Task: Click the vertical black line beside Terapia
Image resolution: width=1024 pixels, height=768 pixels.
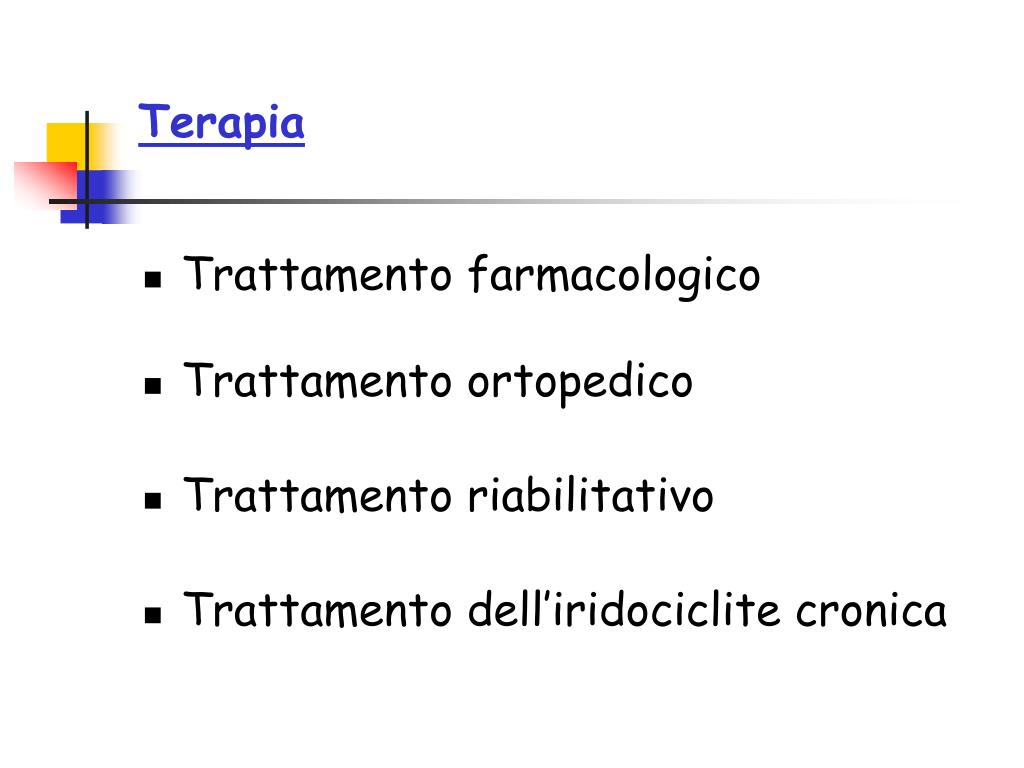Action: (x=87, y=170)
